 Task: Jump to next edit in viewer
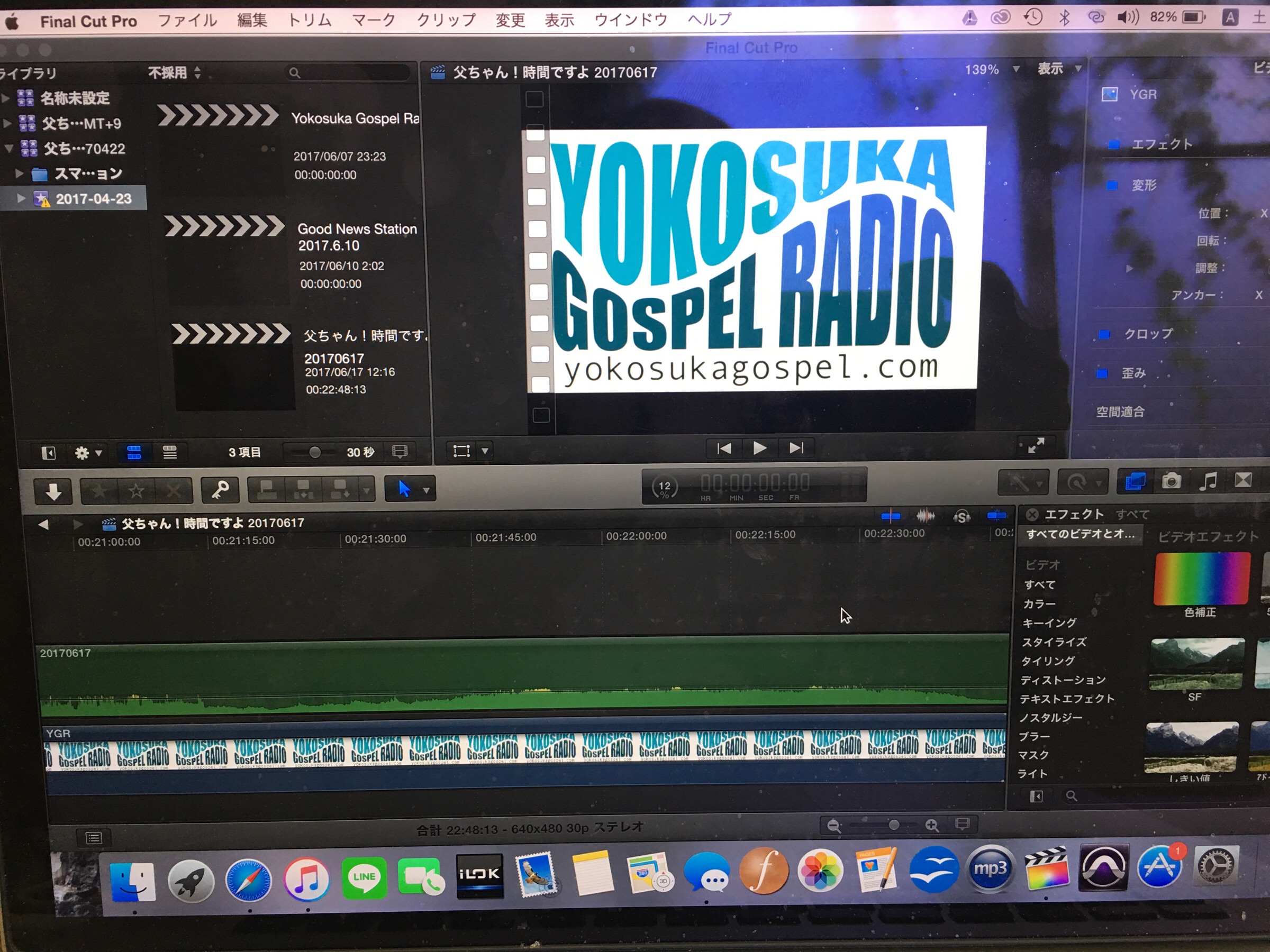click(x=796, y=448)
